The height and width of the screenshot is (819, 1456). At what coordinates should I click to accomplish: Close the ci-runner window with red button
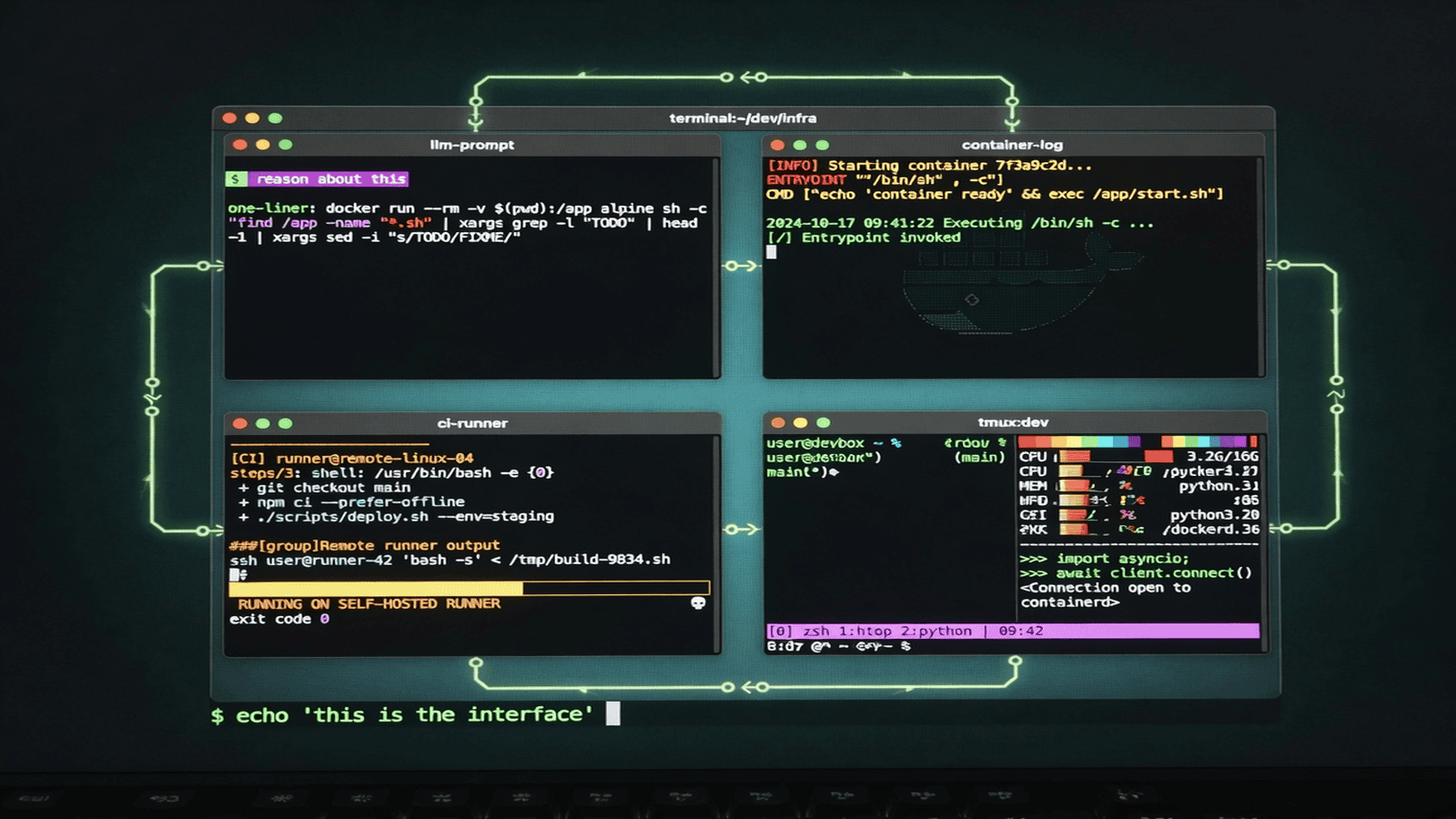239,423
